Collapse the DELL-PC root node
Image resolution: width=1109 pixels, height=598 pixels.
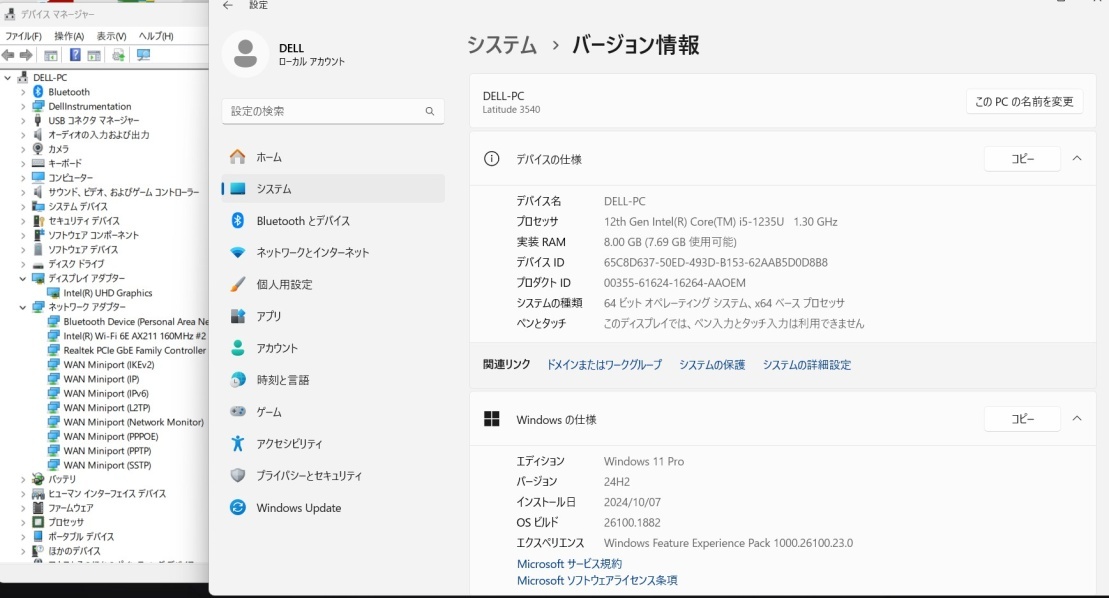[8, 78]
